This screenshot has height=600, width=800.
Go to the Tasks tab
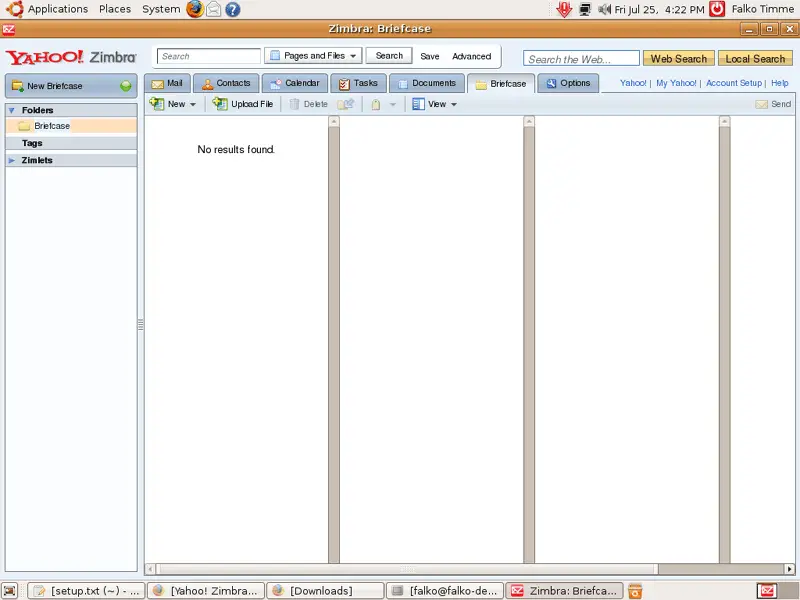[x=358, y=83]
